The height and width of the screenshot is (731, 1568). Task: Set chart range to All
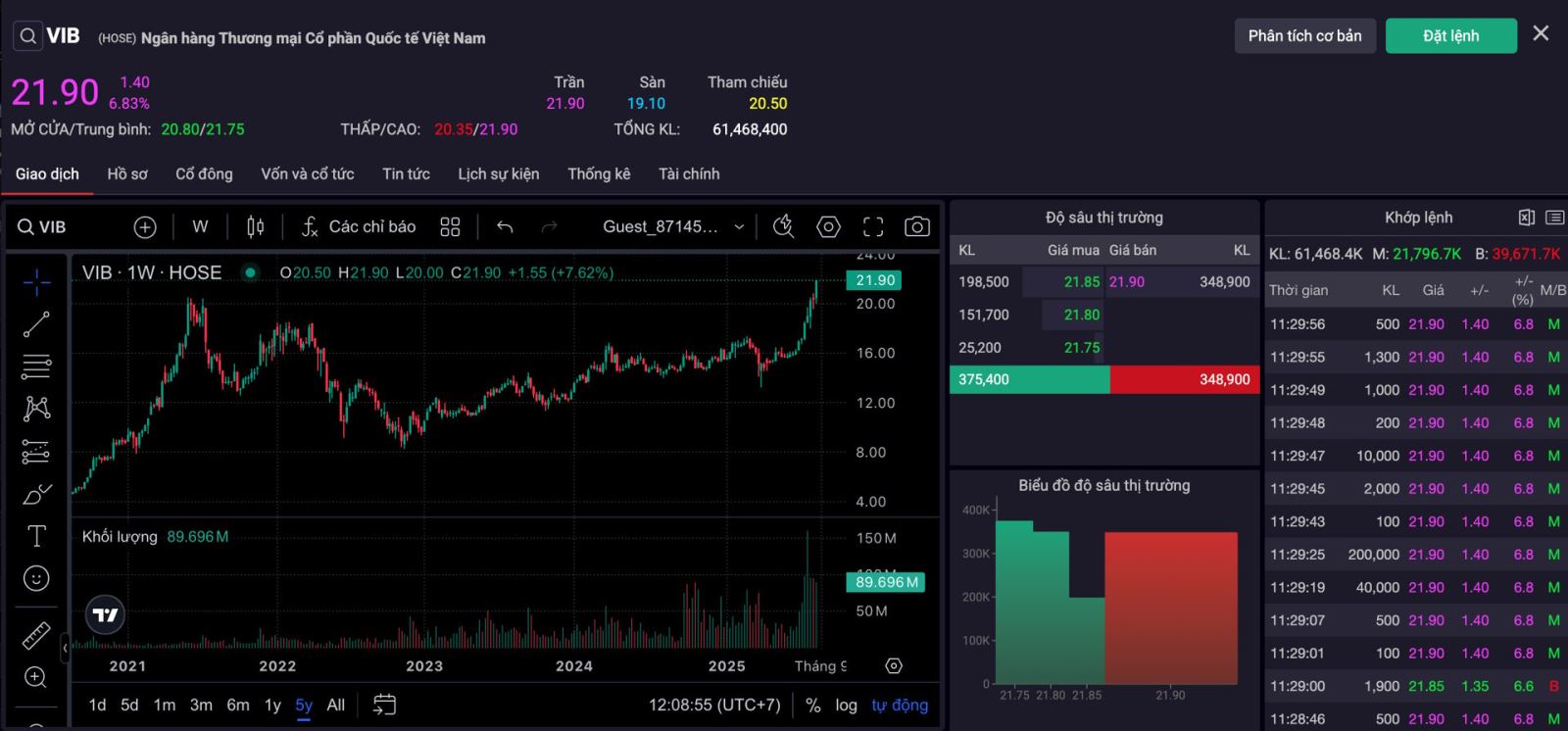coord(335,705)
